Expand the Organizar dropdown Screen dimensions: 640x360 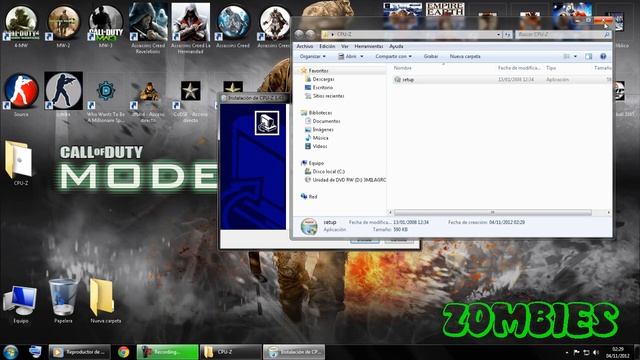[x=313, y=56]
